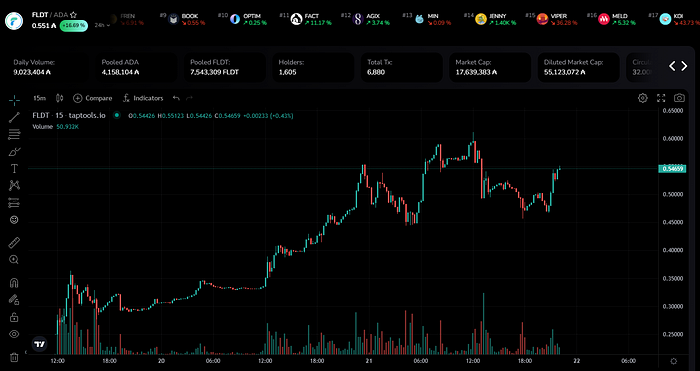Enter fullscreen chart mode
700x371 pixels.
coord(661,98)
